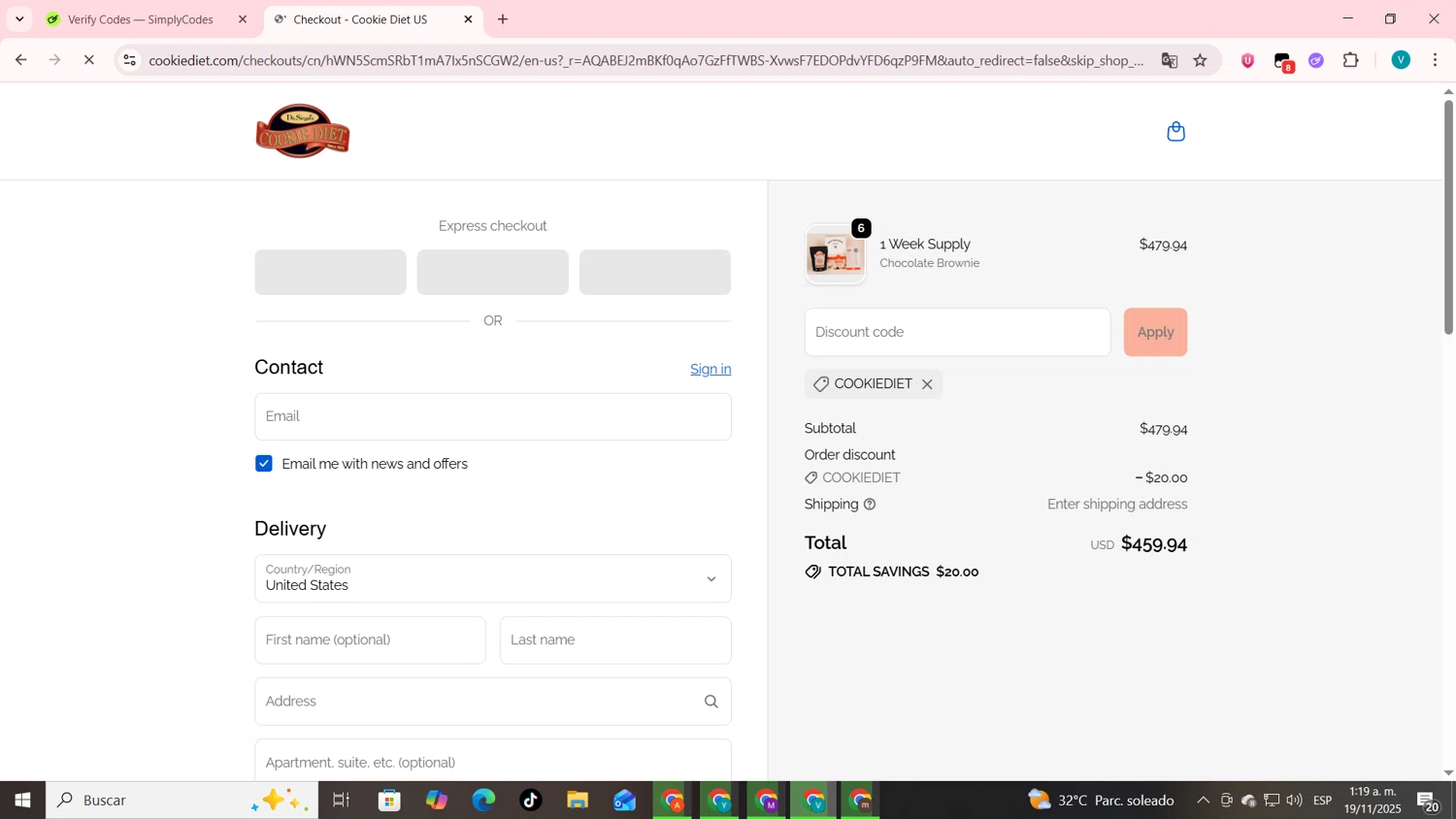Open File Explorer from taskbar

tap(578, 801)
